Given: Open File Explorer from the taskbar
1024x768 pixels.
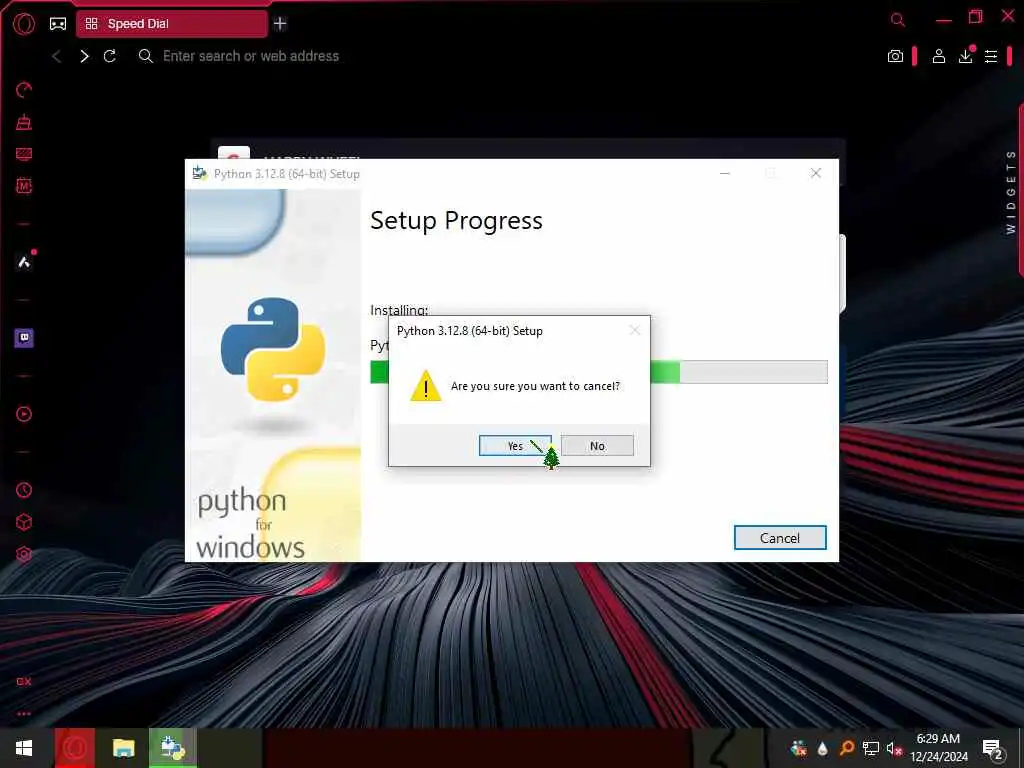Looking at the screenshot, I should (x=123, y=748).
